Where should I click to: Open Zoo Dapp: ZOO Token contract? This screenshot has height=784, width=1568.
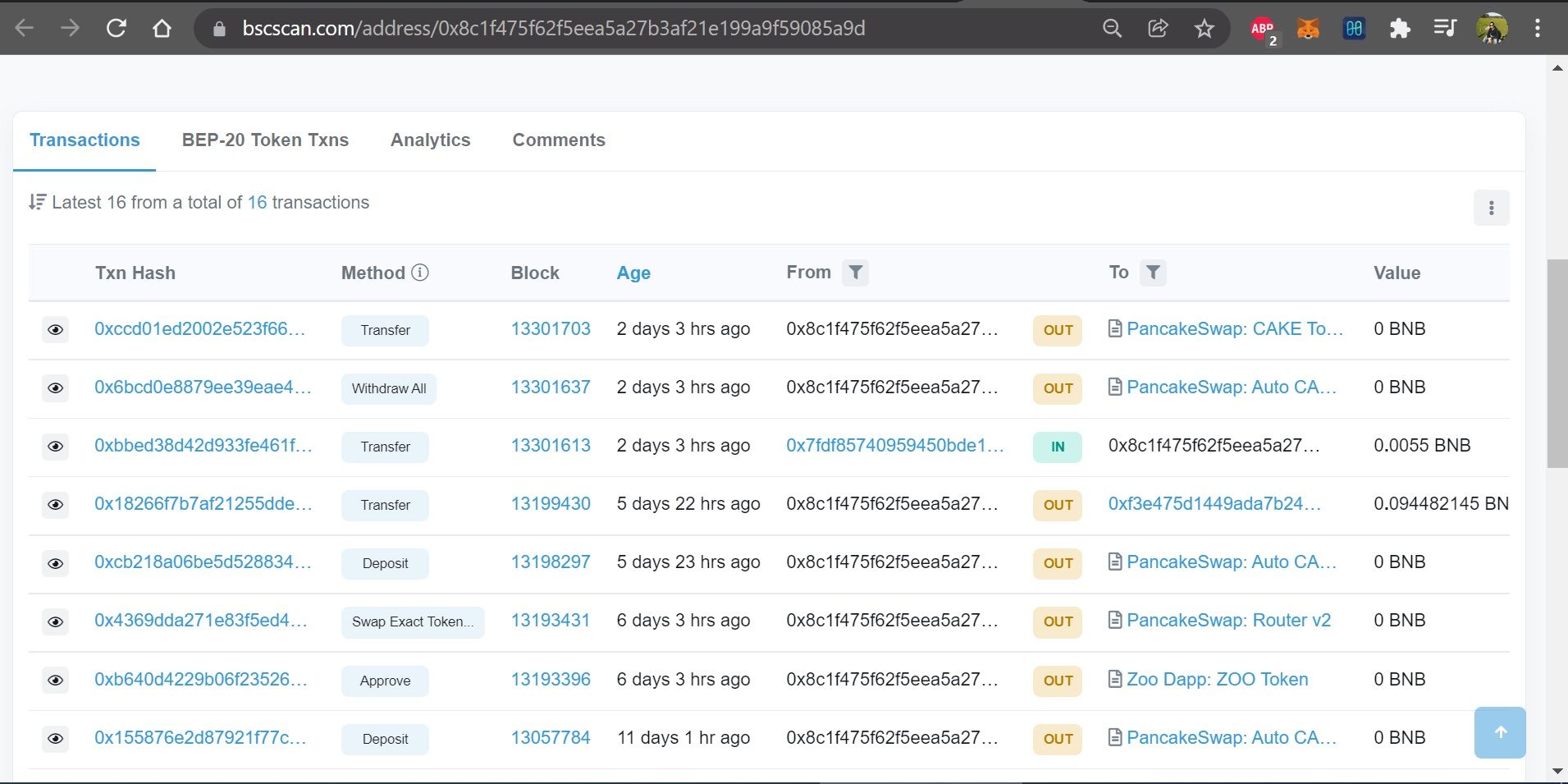tap(1218, 680)
